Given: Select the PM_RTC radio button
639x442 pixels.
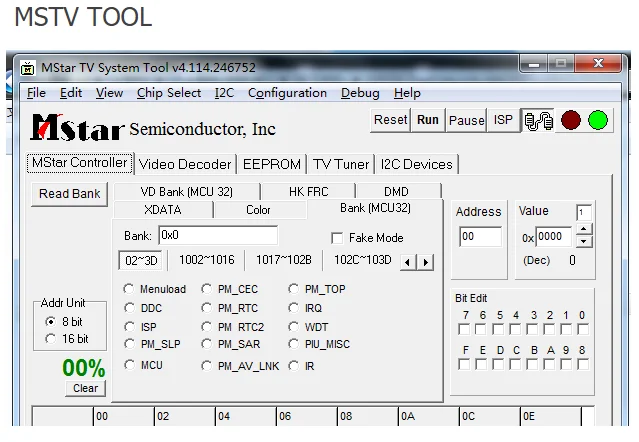Looking at the screenshot, I should [x=207, y=308].
